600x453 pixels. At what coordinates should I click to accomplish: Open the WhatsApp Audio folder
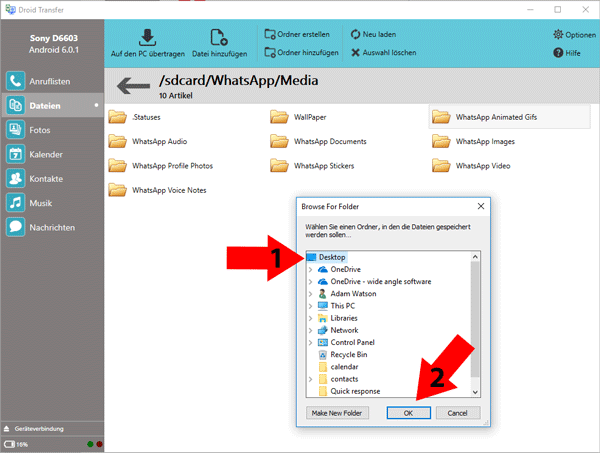click(x=148, y=141)
